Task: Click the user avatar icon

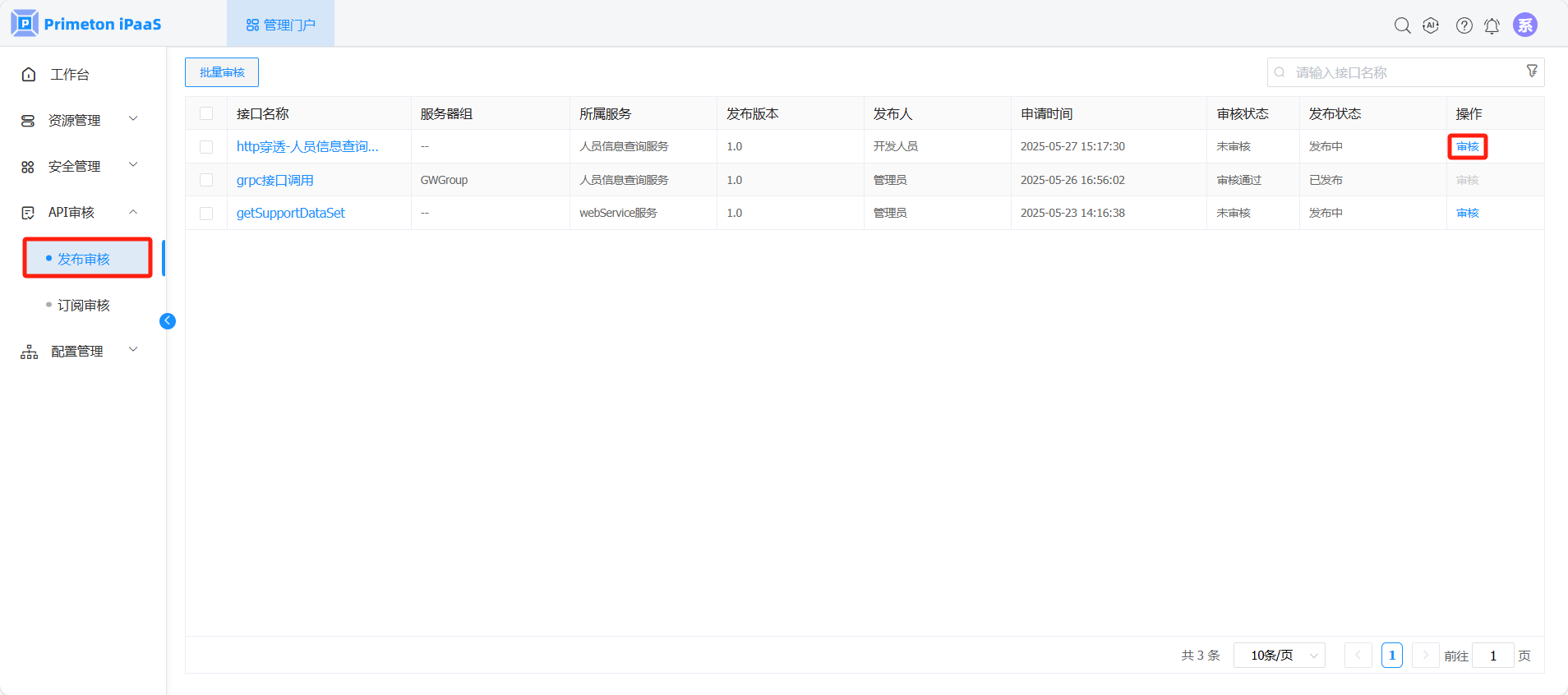Action: point(1524,25)
